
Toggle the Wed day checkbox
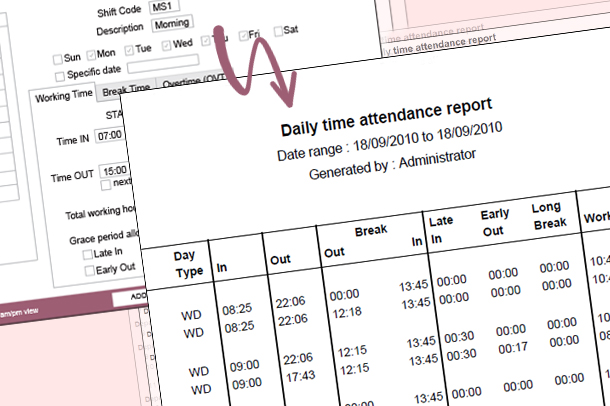166,45
